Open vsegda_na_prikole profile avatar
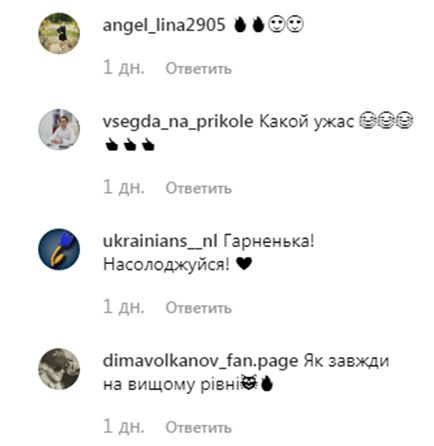 tap(59, 129)
